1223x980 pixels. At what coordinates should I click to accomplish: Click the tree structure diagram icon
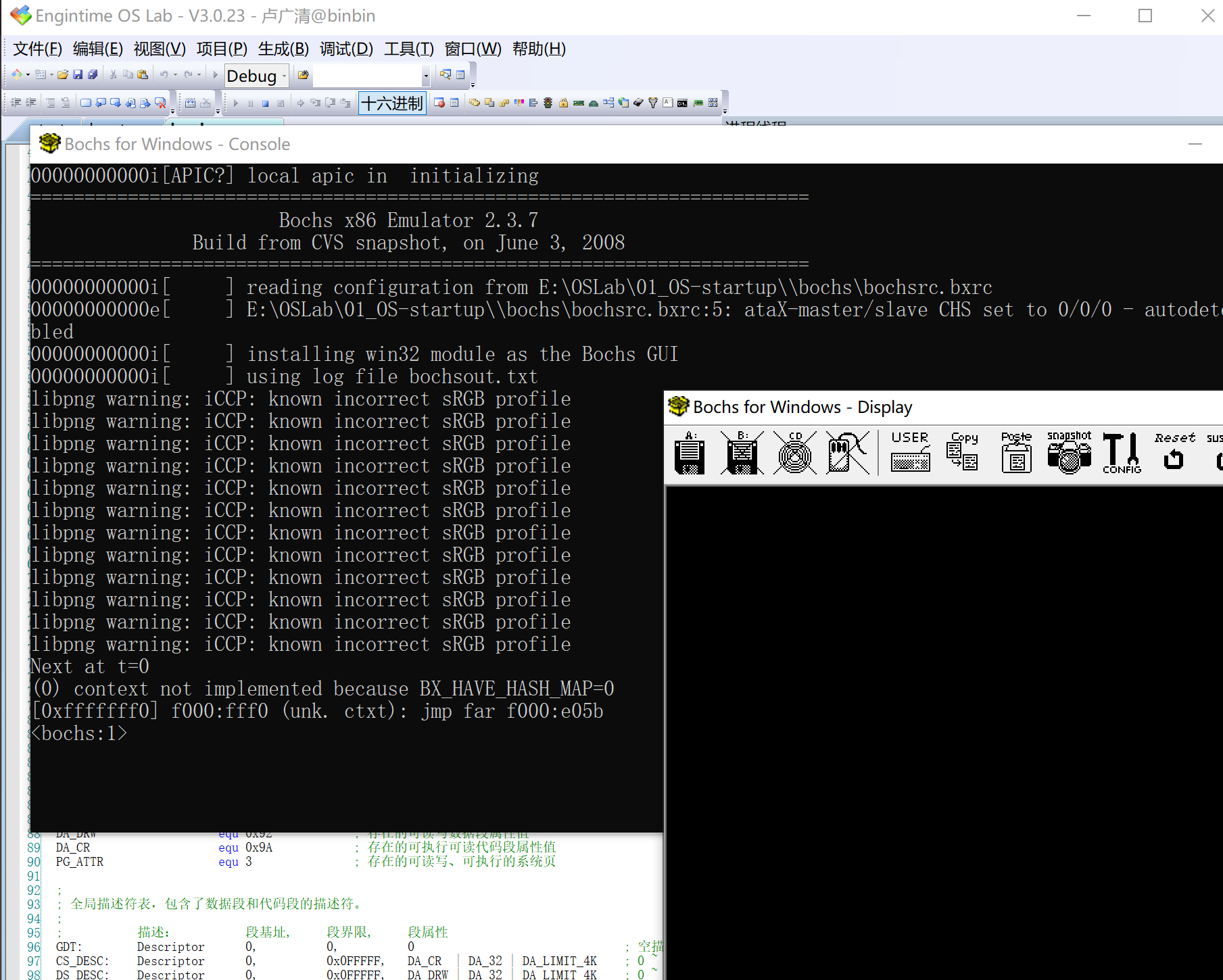coord(608,103)
